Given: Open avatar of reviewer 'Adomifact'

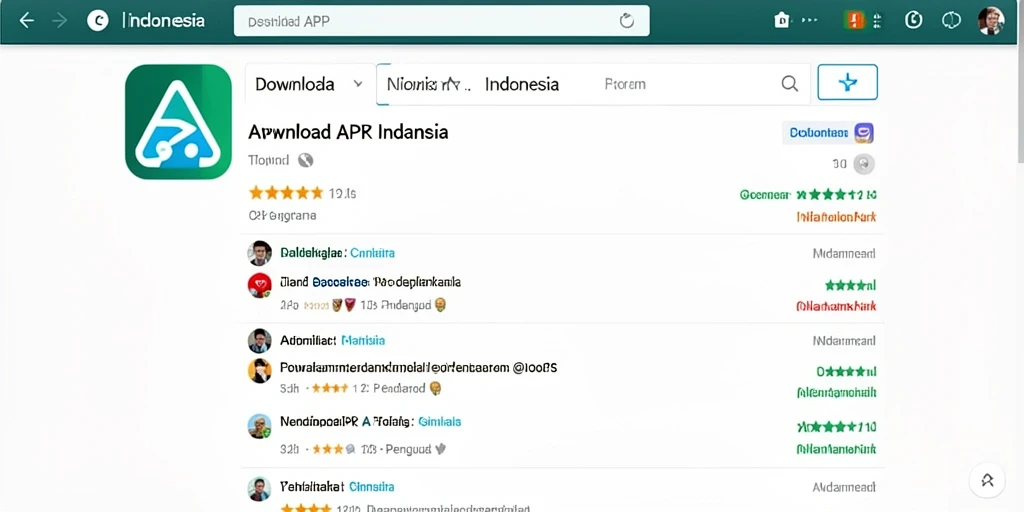Looking at the screenshot, I should pyautogui.click(x=259, y=340).
